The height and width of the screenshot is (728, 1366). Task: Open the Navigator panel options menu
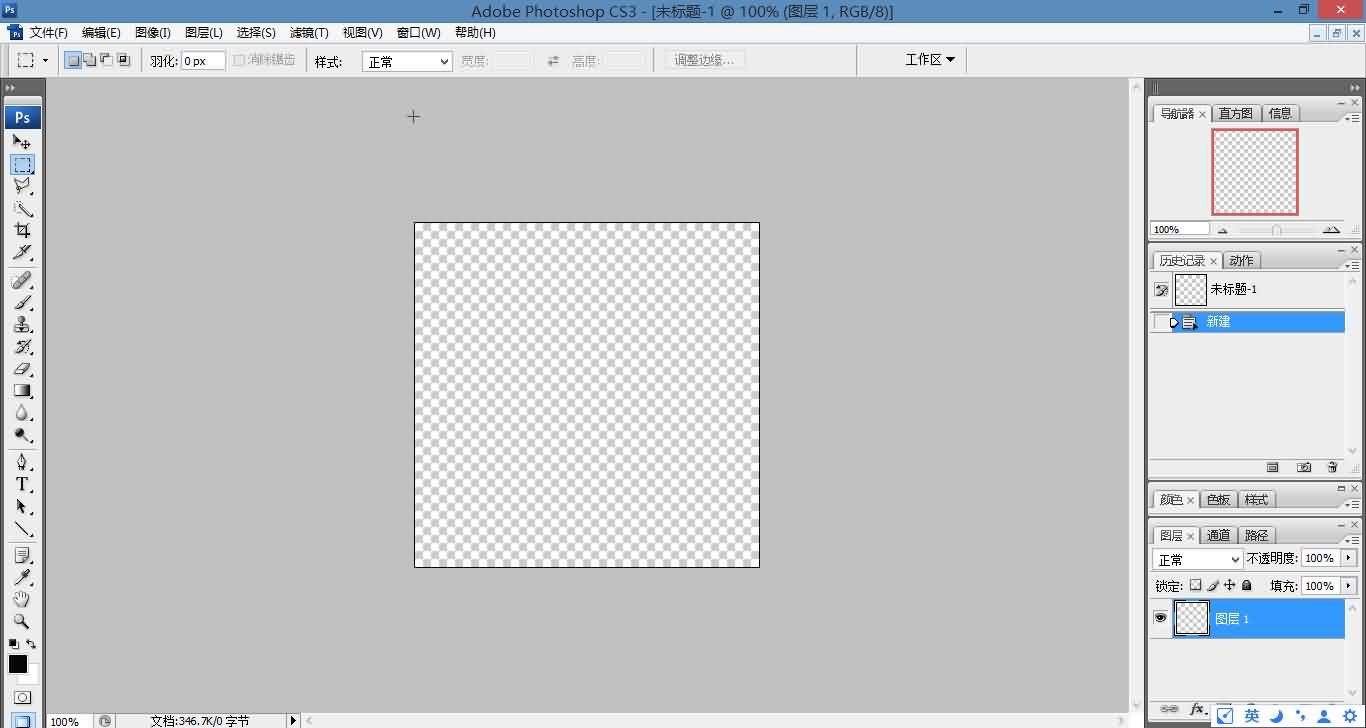coord(1351,117)
